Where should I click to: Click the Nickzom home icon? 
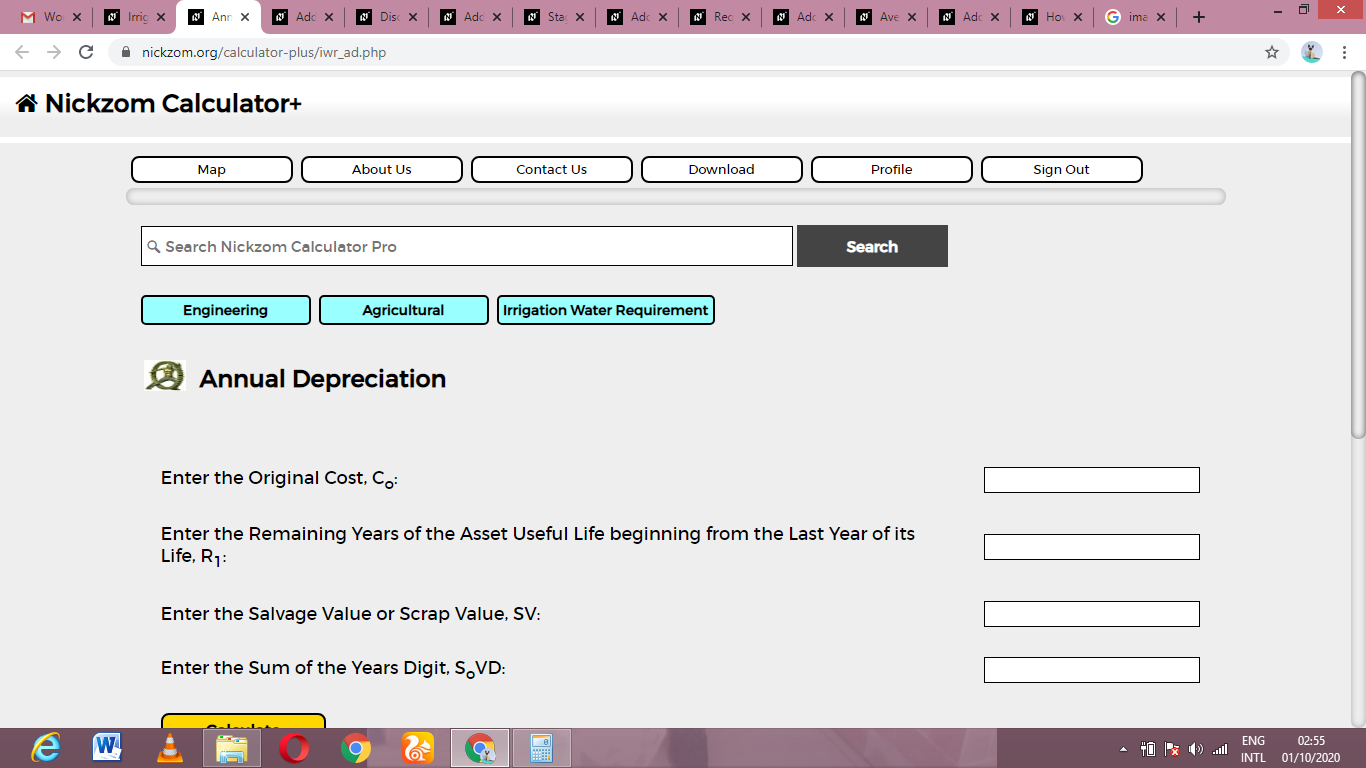pos(27,103)
